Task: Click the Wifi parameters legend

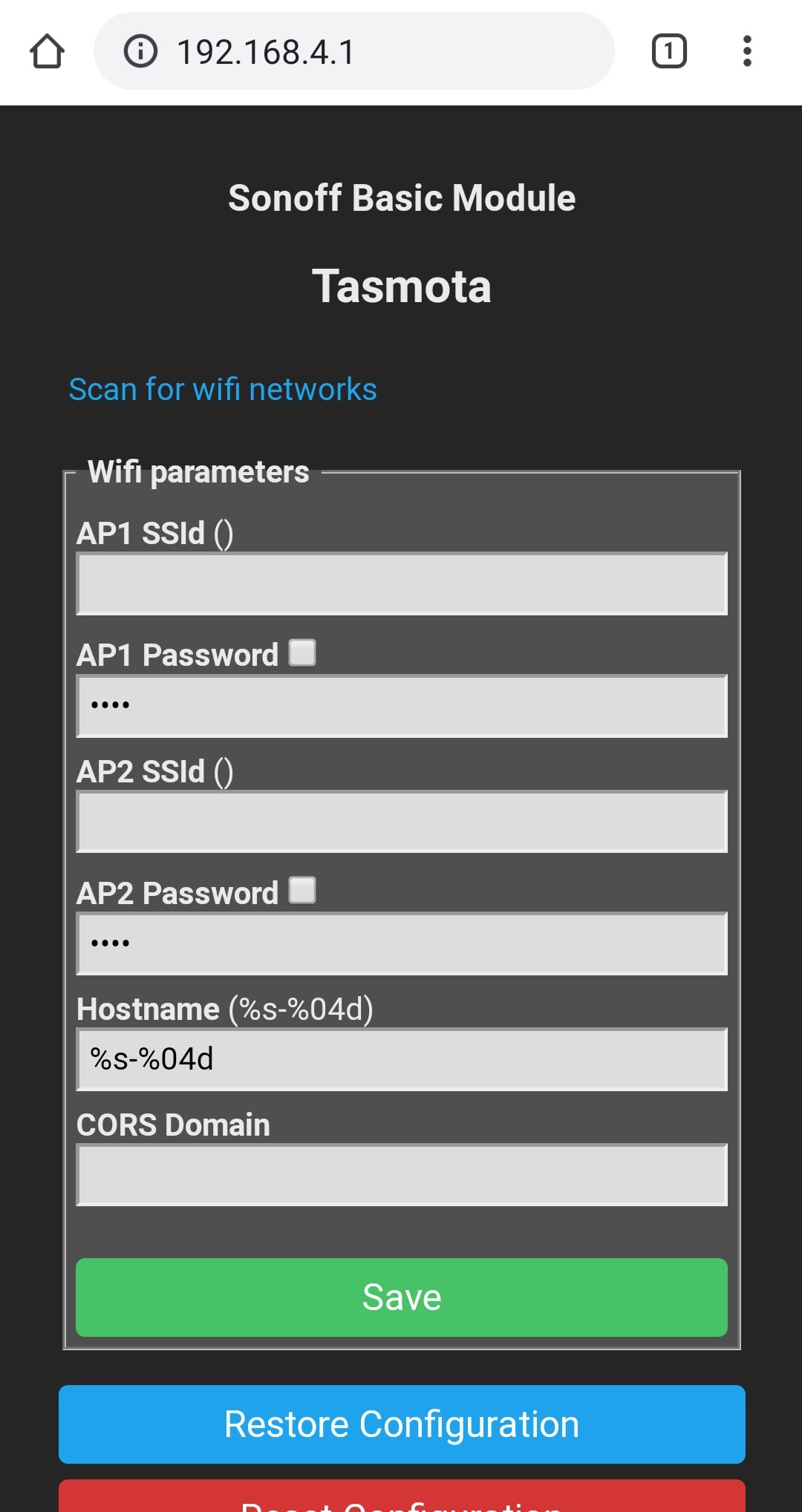Action: coord(198,472)
